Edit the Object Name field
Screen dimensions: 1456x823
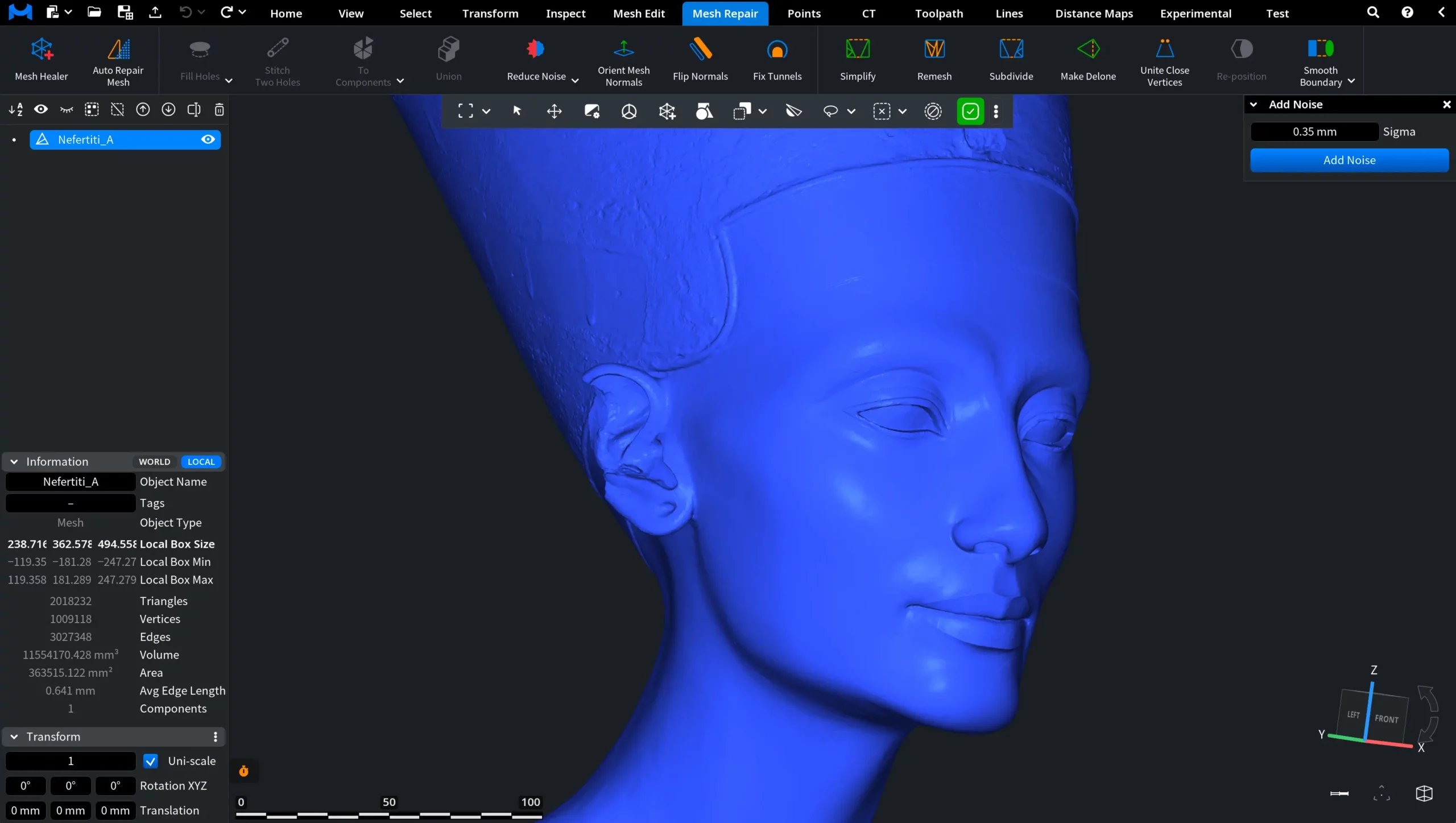click(x=71, y=482)
